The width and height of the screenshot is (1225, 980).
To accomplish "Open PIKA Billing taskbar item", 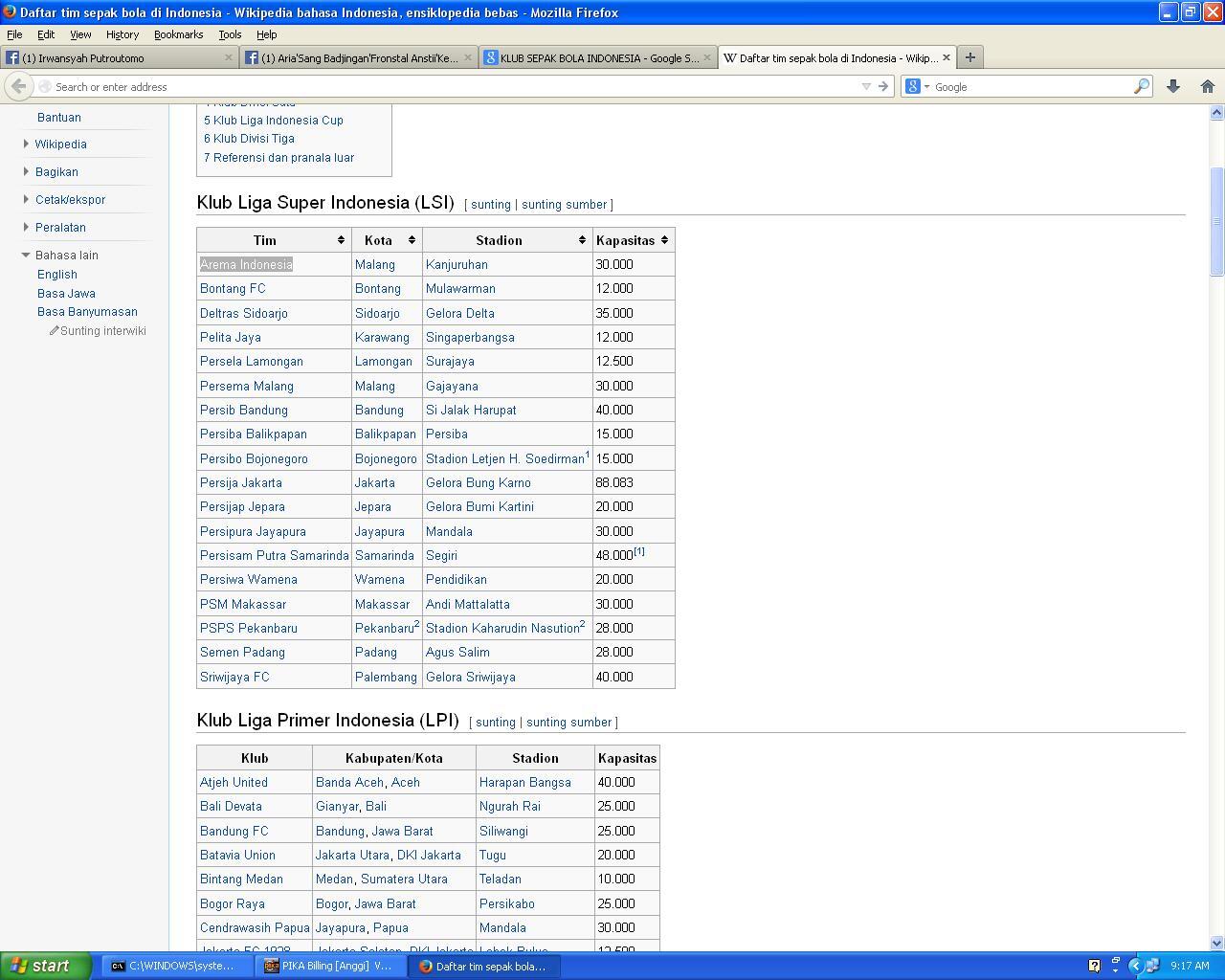I will 330,966.
